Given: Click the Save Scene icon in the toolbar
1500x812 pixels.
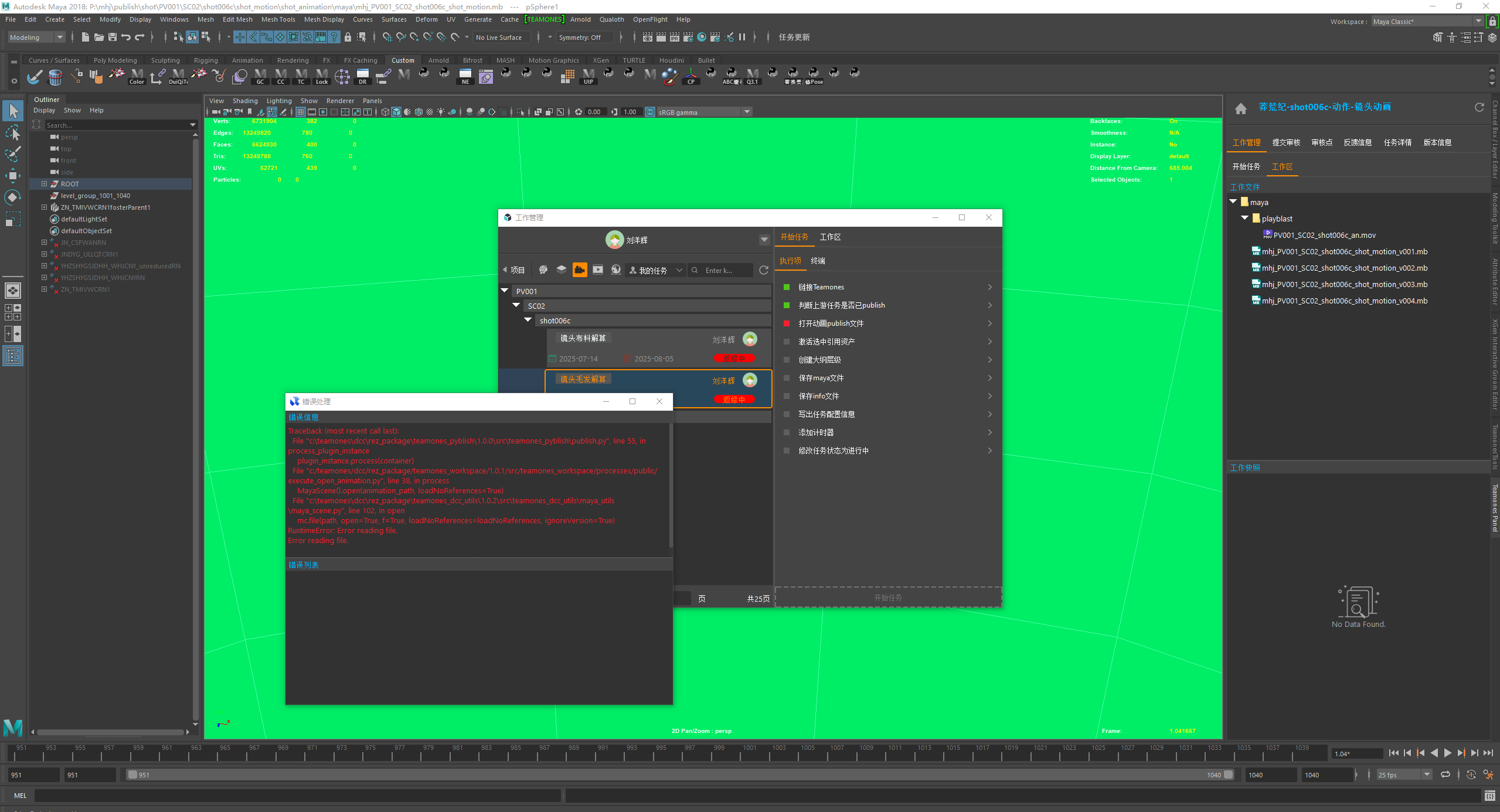Looking at the screenshot, I should click(113, 37).
